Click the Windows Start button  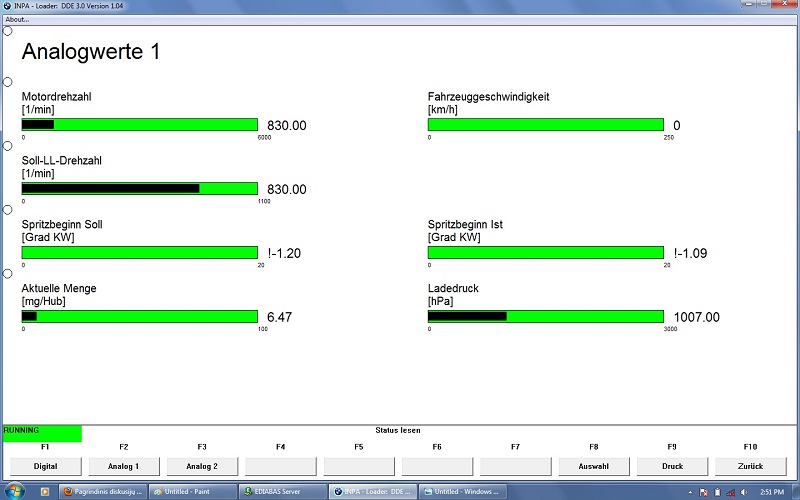coord(12,491)
